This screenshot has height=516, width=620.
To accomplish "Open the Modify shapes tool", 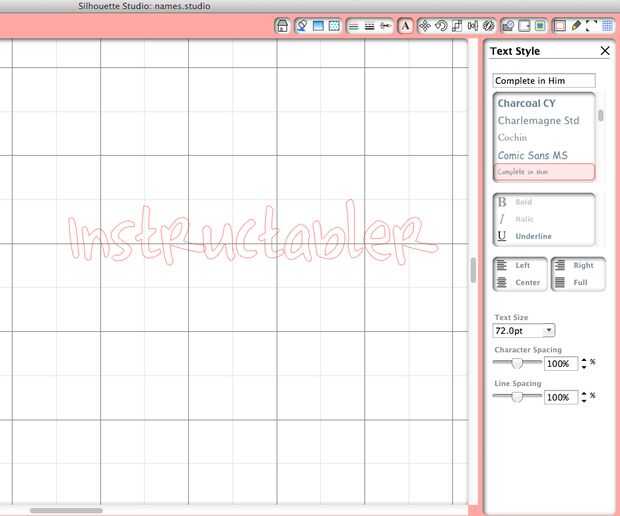I will point(508,26).
